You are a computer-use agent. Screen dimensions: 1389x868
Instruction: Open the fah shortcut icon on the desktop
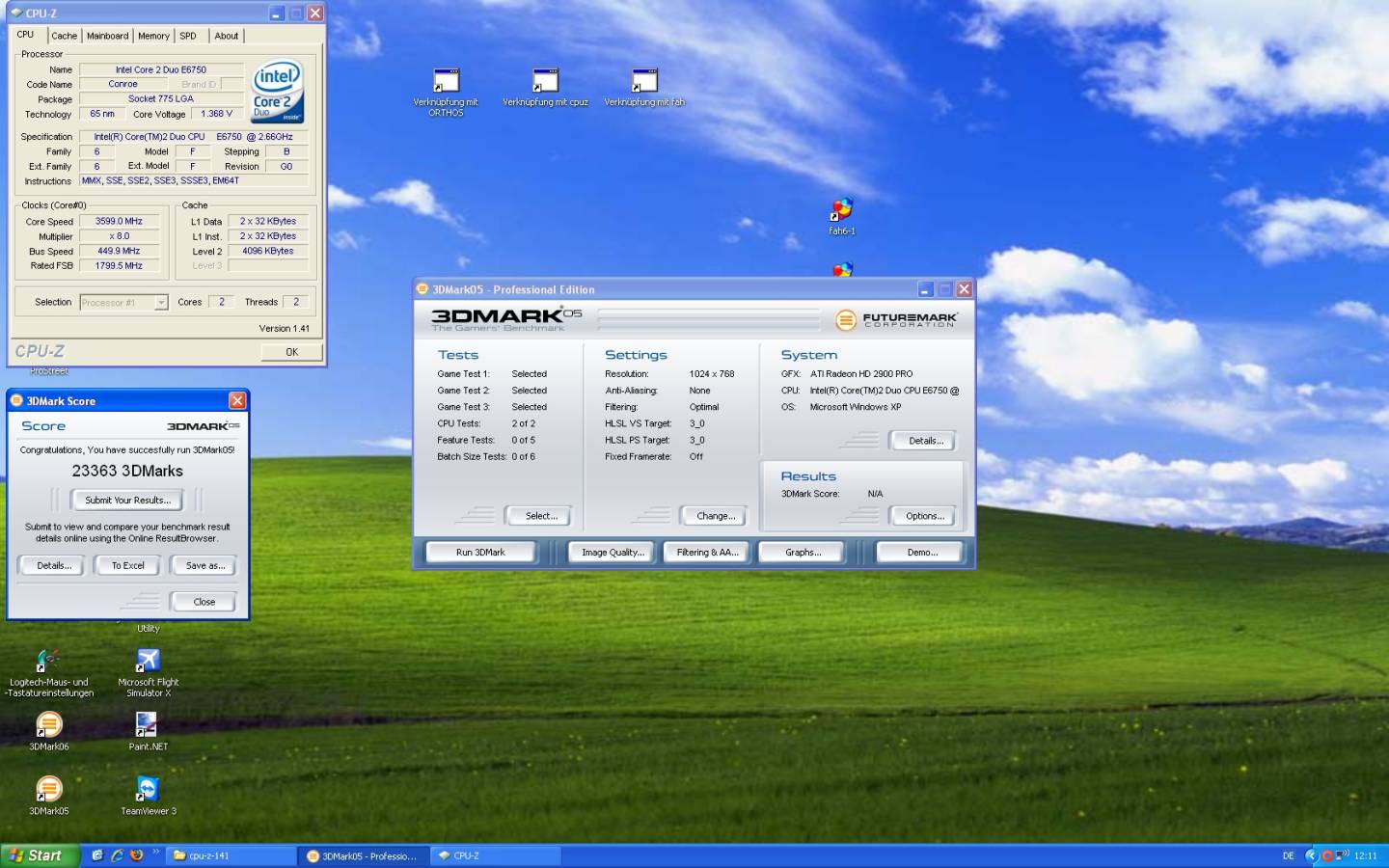point(644,81)
